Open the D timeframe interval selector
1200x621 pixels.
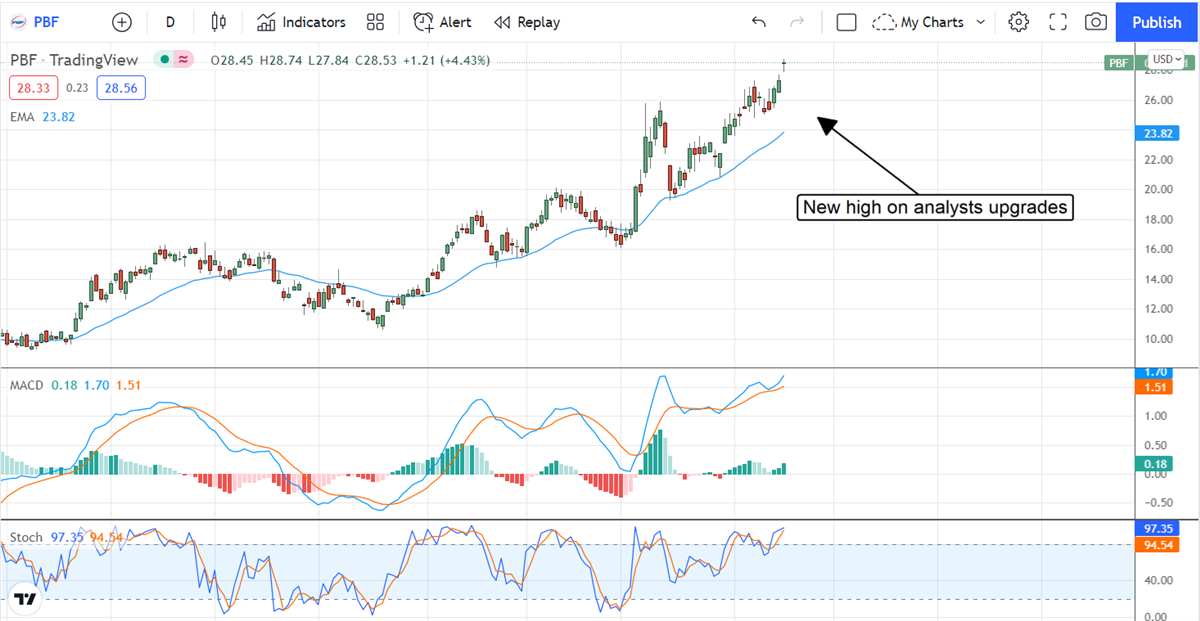point(170,22)
